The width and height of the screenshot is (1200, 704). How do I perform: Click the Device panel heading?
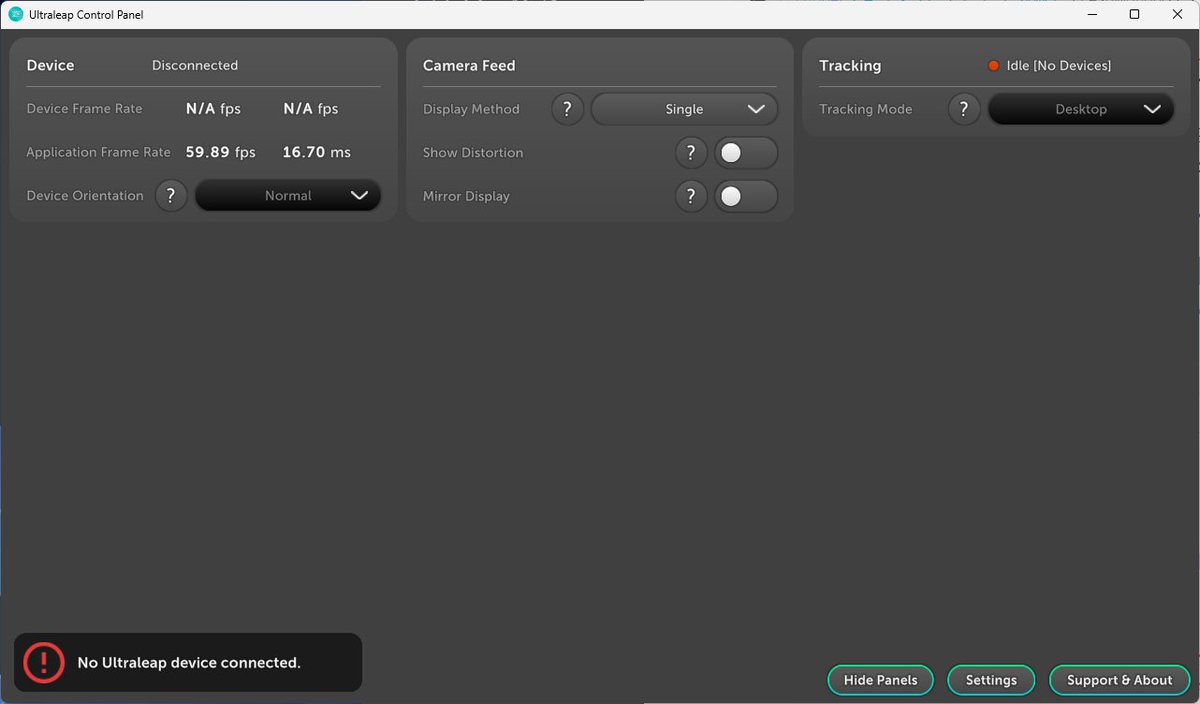pos(50,66)
